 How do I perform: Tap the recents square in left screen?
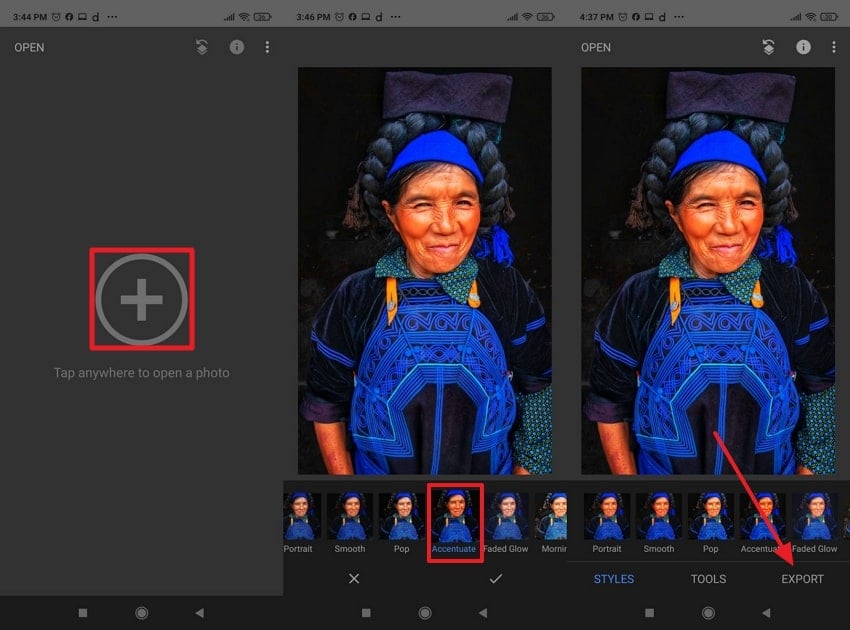click(83, 613)
